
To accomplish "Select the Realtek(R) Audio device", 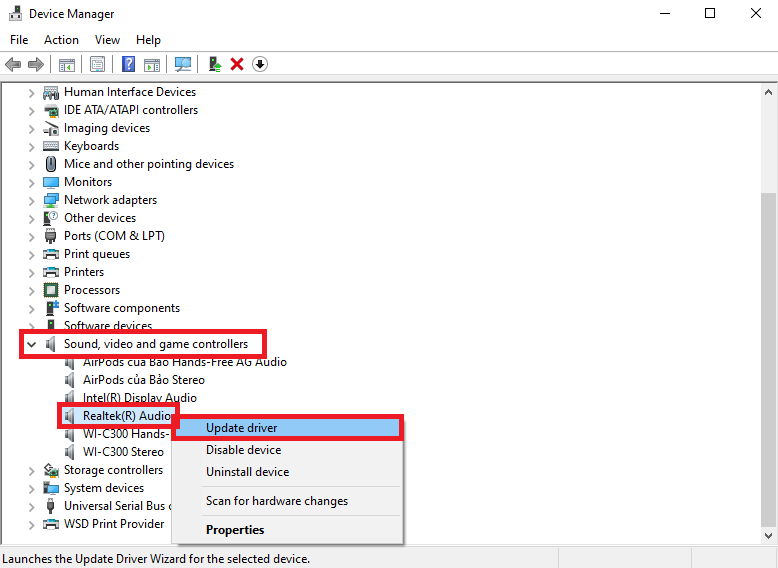I will pyautogui.click(x=127, y=416).
